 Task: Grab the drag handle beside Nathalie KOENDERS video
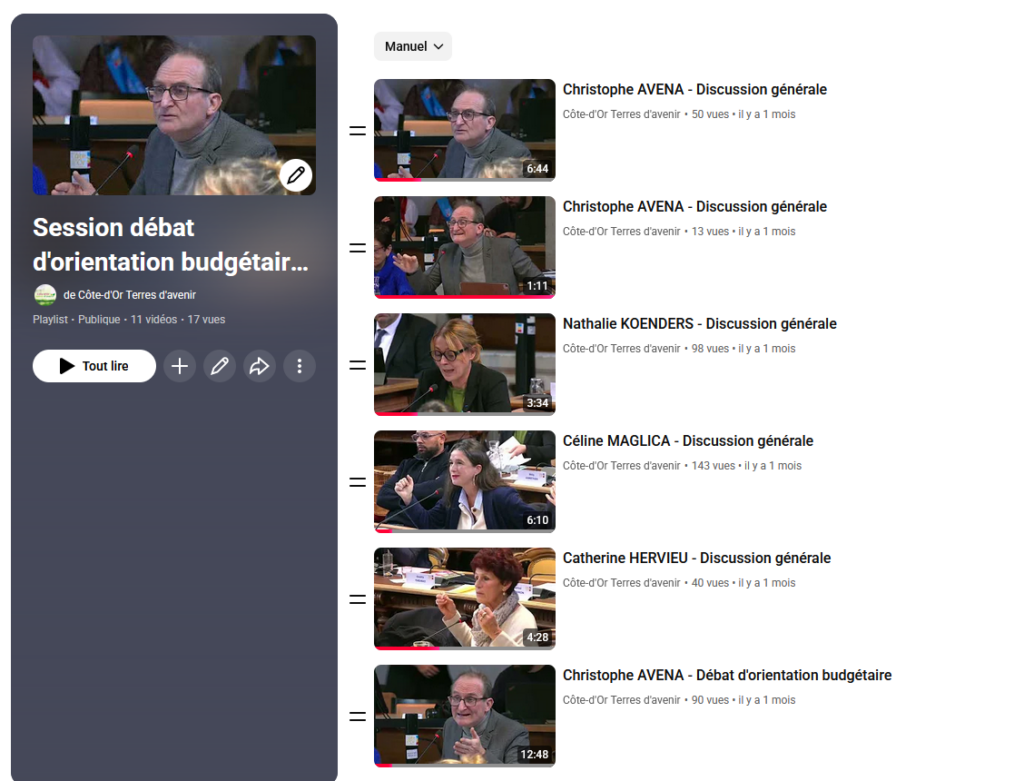(356, 365)
